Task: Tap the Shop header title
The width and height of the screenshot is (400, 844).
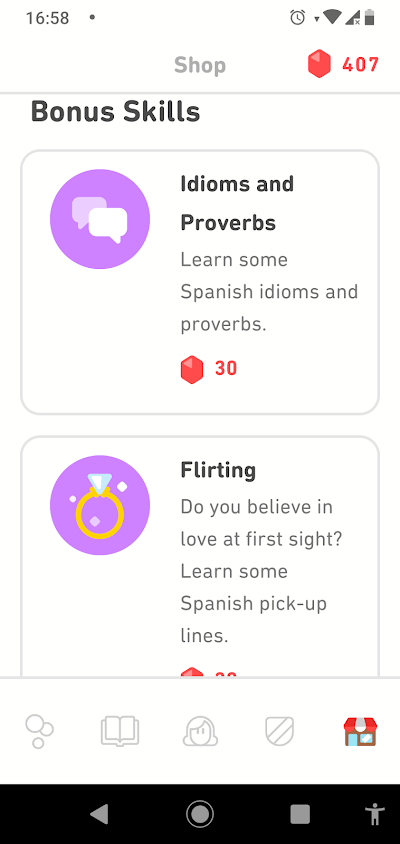Action: click(200, 65)
